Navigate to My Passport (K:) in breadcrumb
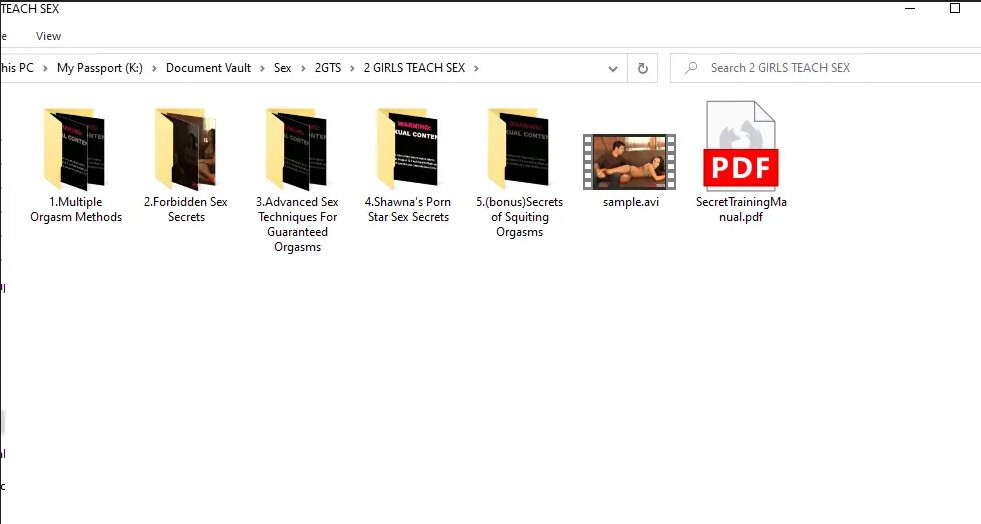 (x=99, y=68)
